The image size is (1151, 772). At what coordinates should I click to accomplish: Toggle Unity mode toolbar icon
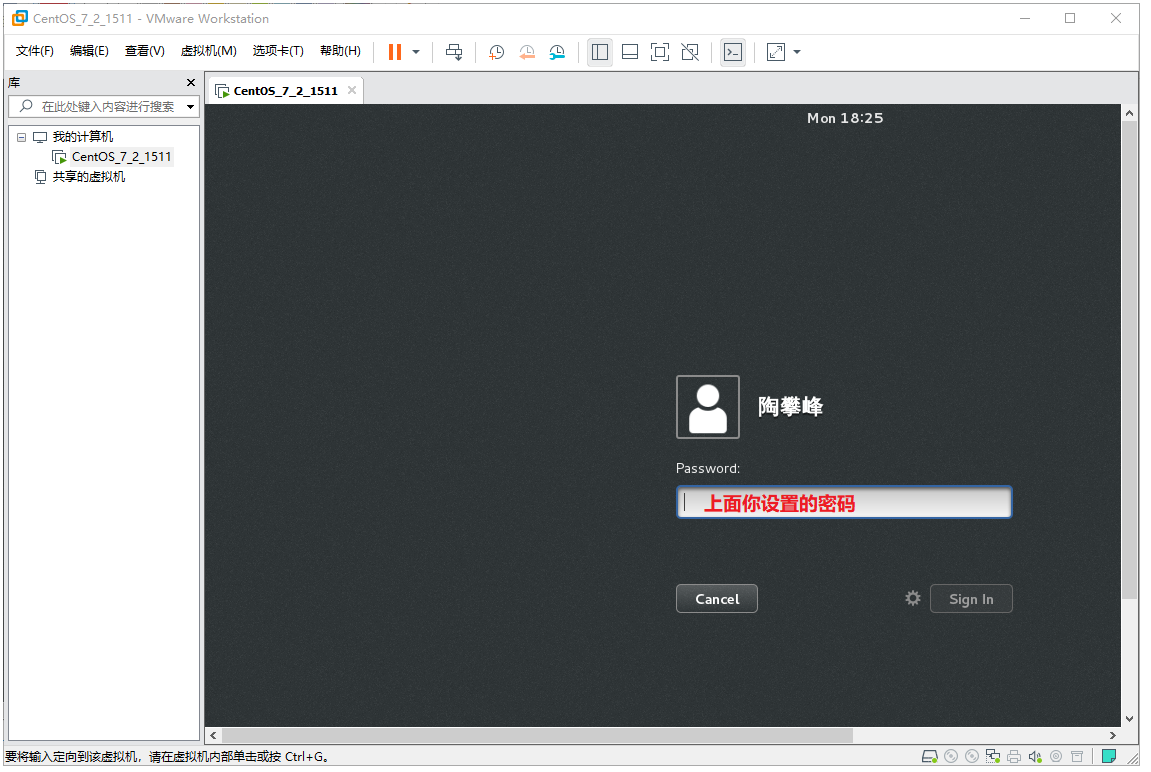pos(690,52)
